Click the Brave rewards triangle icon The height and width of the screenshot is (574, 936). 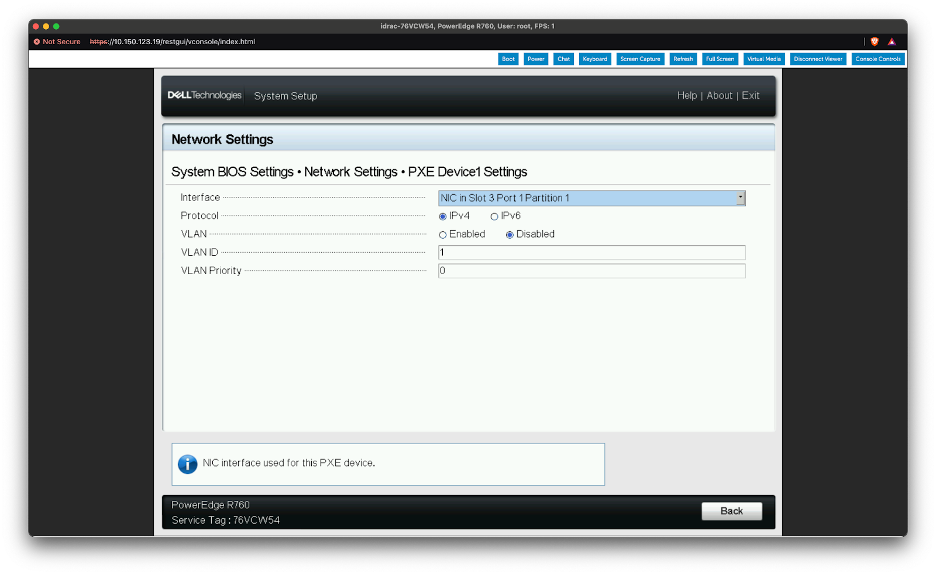tap(891, 42)
